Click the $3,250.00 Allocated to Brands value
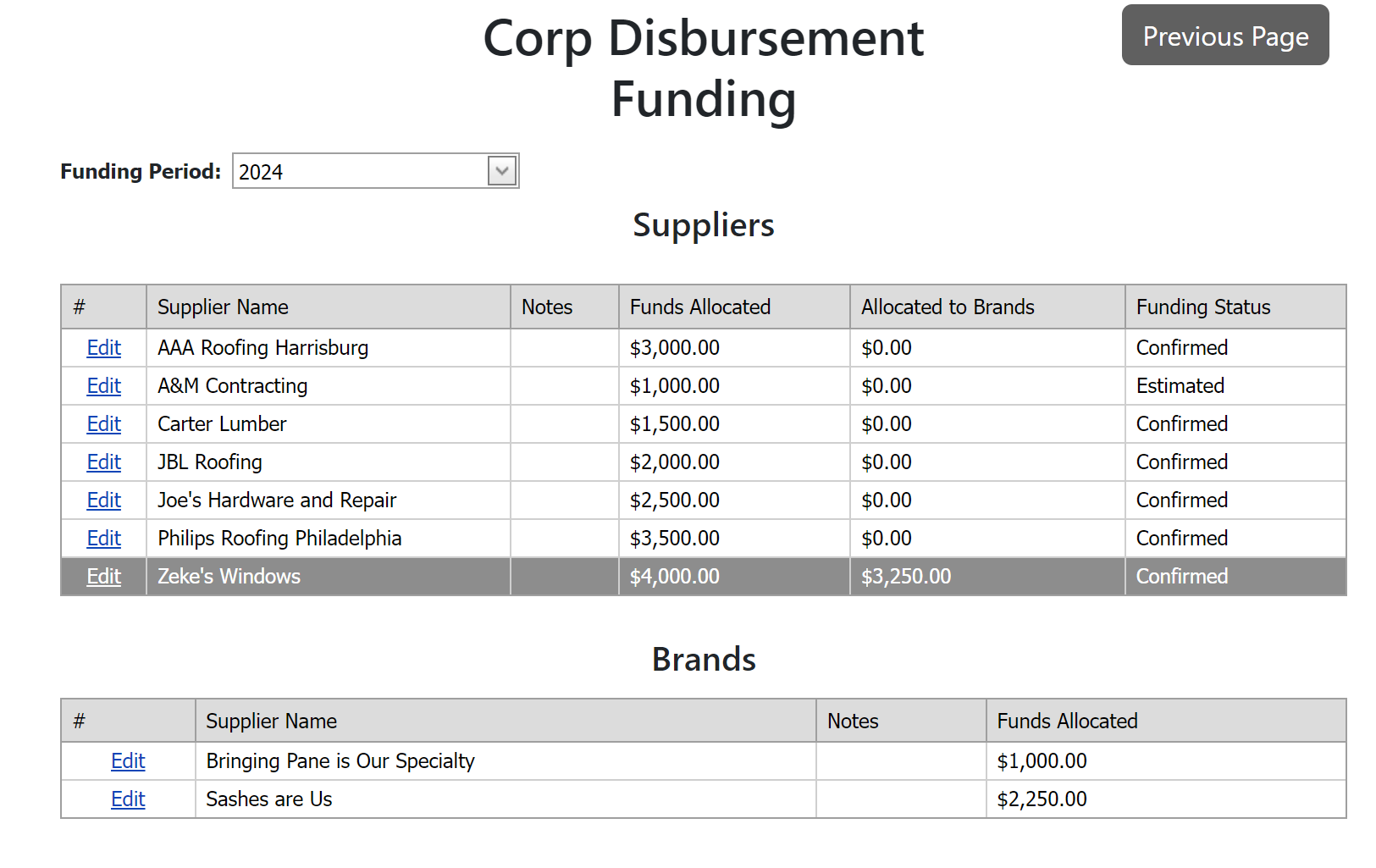 pyautogui.click(x=906, y=577)
